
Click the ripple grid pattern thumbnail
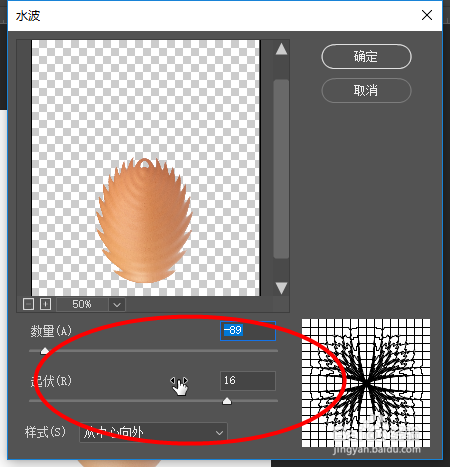click(x=366, y=383)
